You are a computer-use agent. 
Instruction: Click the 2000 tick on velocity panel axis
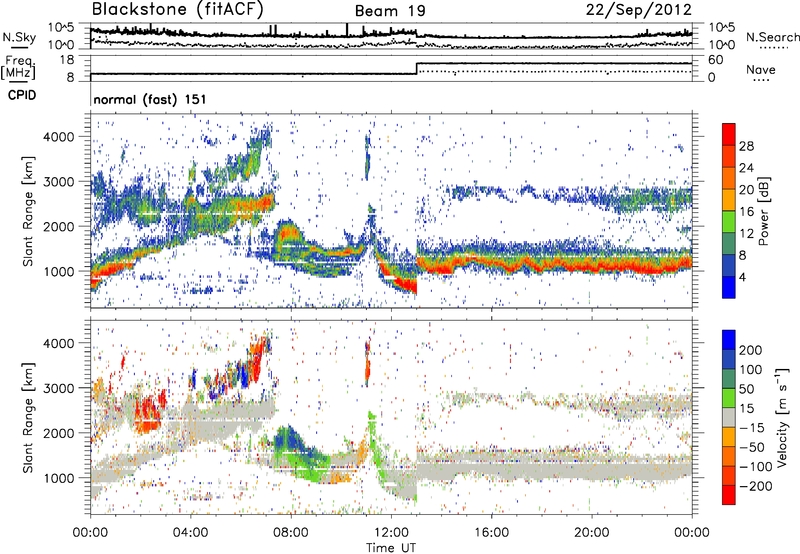coord(58,433)
